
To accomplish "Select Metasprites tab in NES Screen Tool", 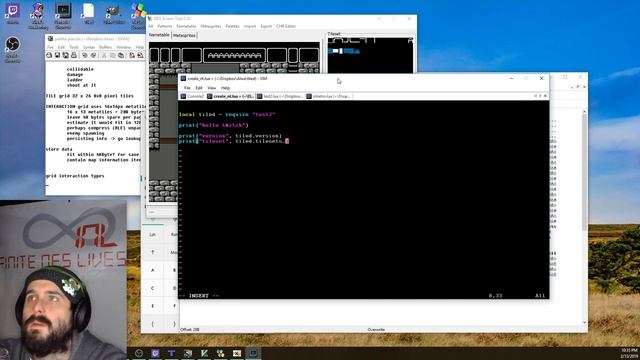I will point(184,36).
